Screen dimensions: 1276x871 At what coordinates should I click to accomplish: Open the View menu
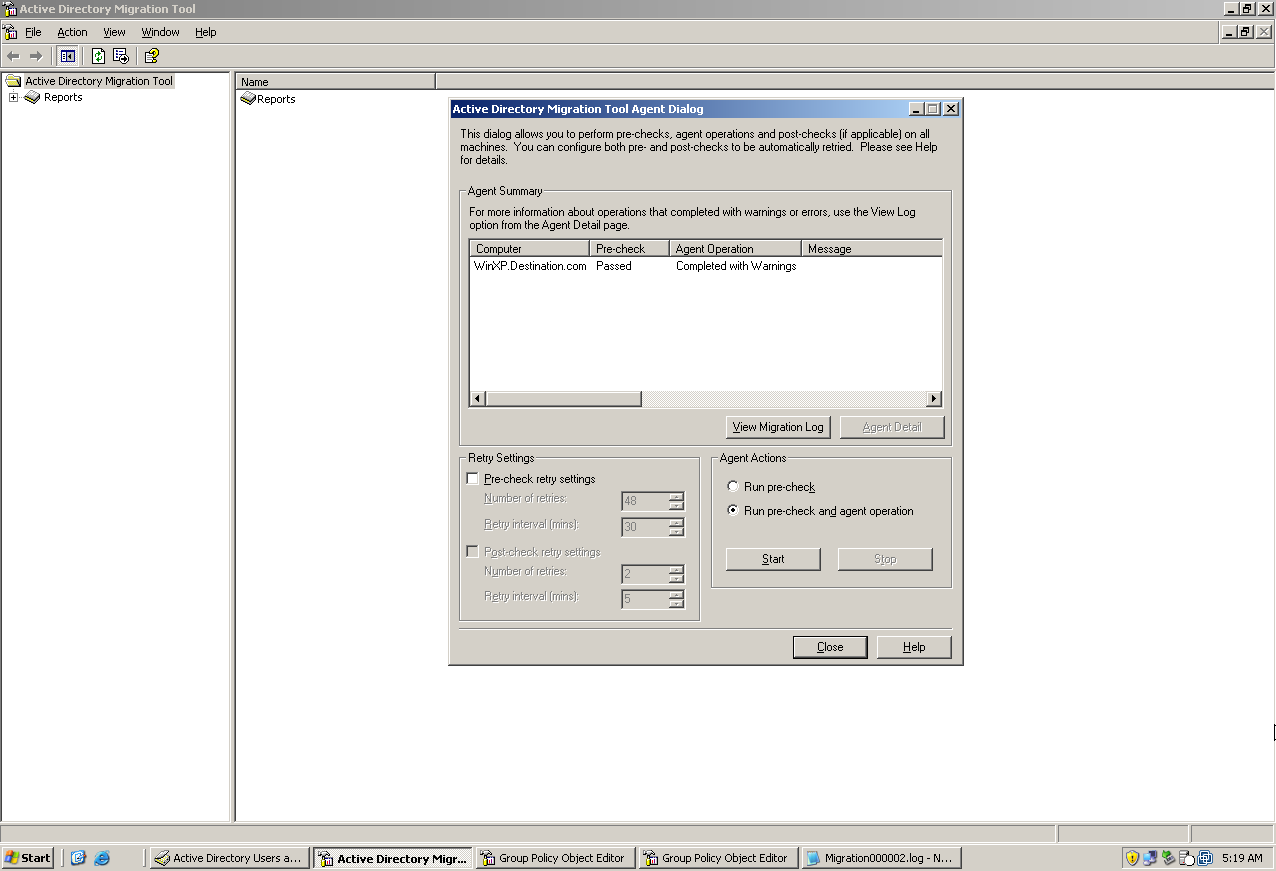coord(114,32)
